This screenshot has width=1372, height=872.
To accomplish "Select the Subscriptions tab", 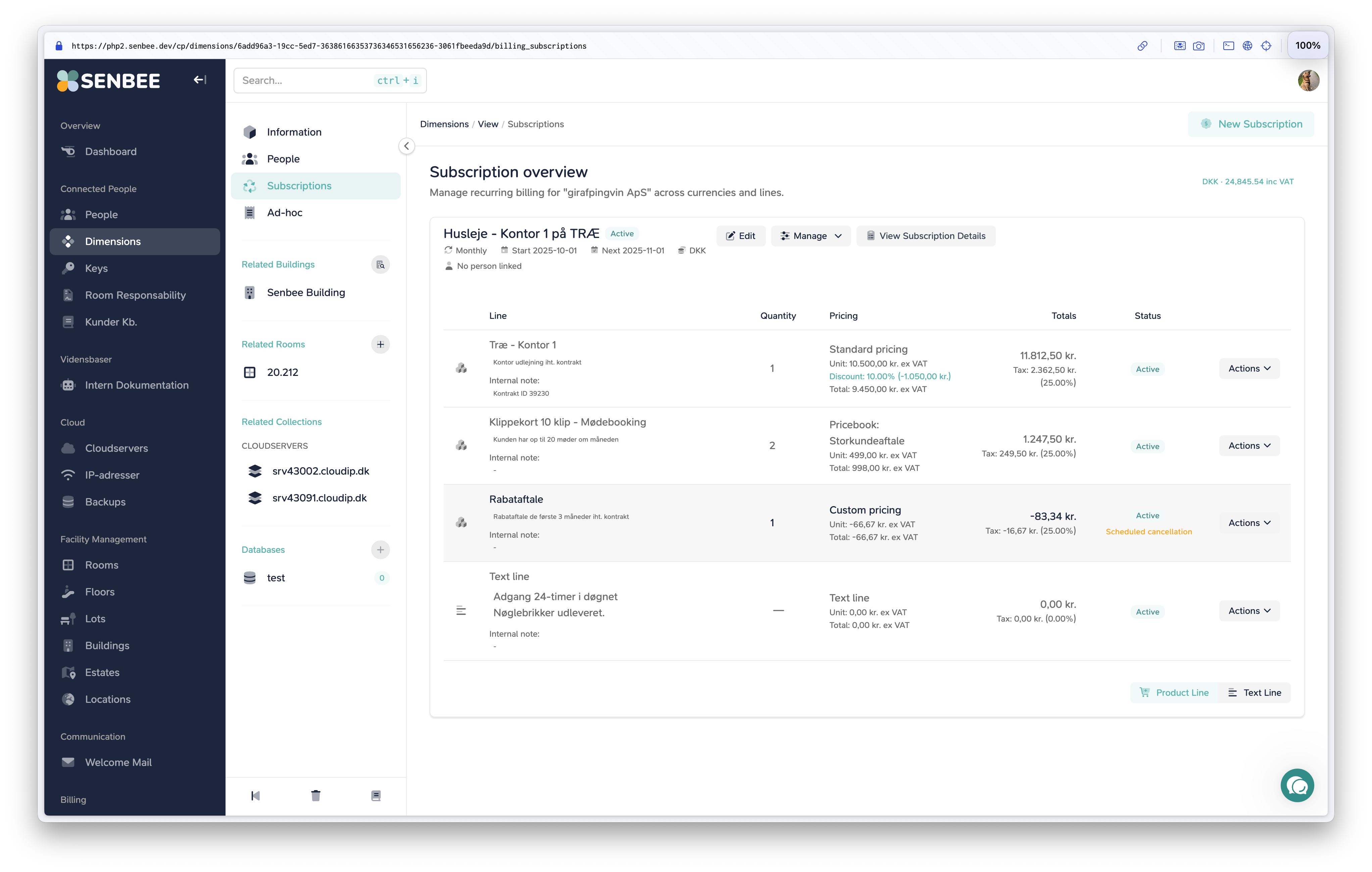I will (316, 186).
